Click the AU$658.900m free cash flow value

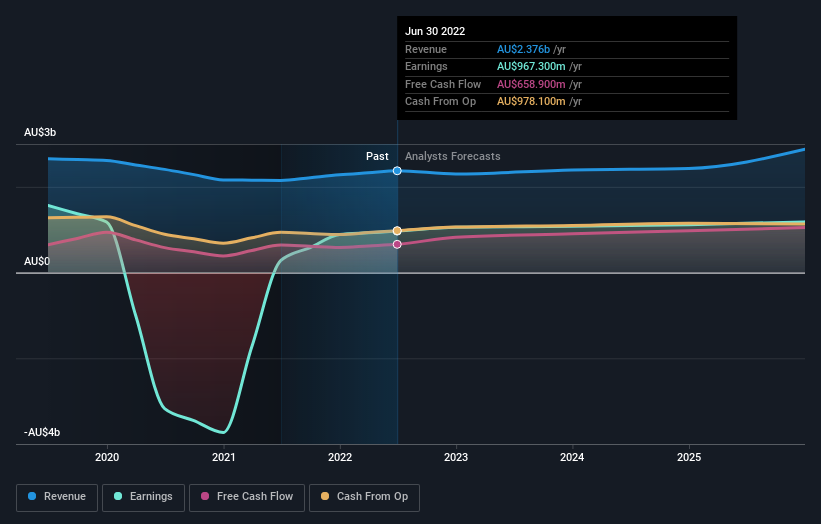(x=531, y=84)
